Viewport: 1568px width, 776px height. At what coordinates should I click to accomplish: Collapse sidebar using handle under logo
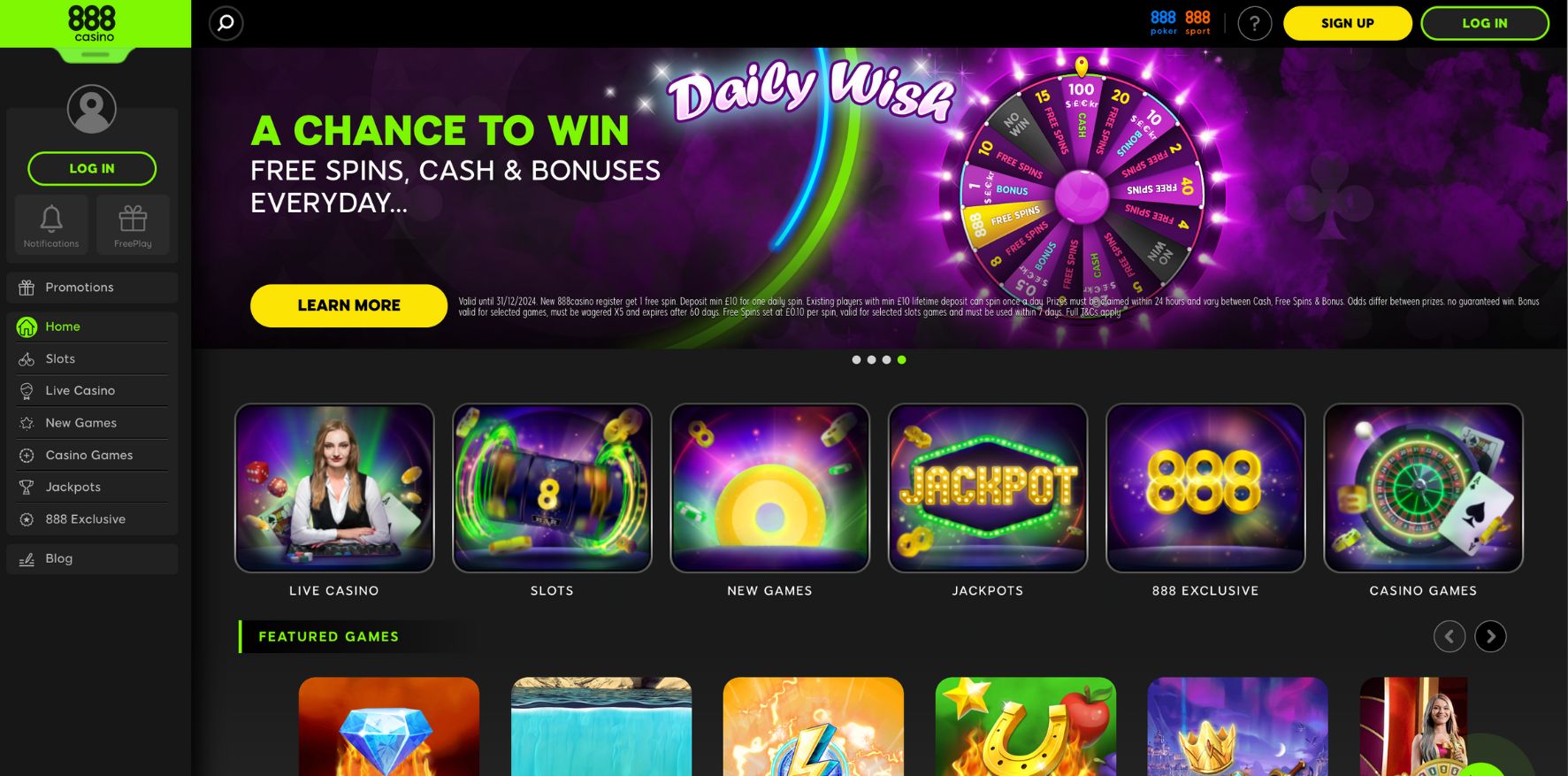(x=95, y=55)
